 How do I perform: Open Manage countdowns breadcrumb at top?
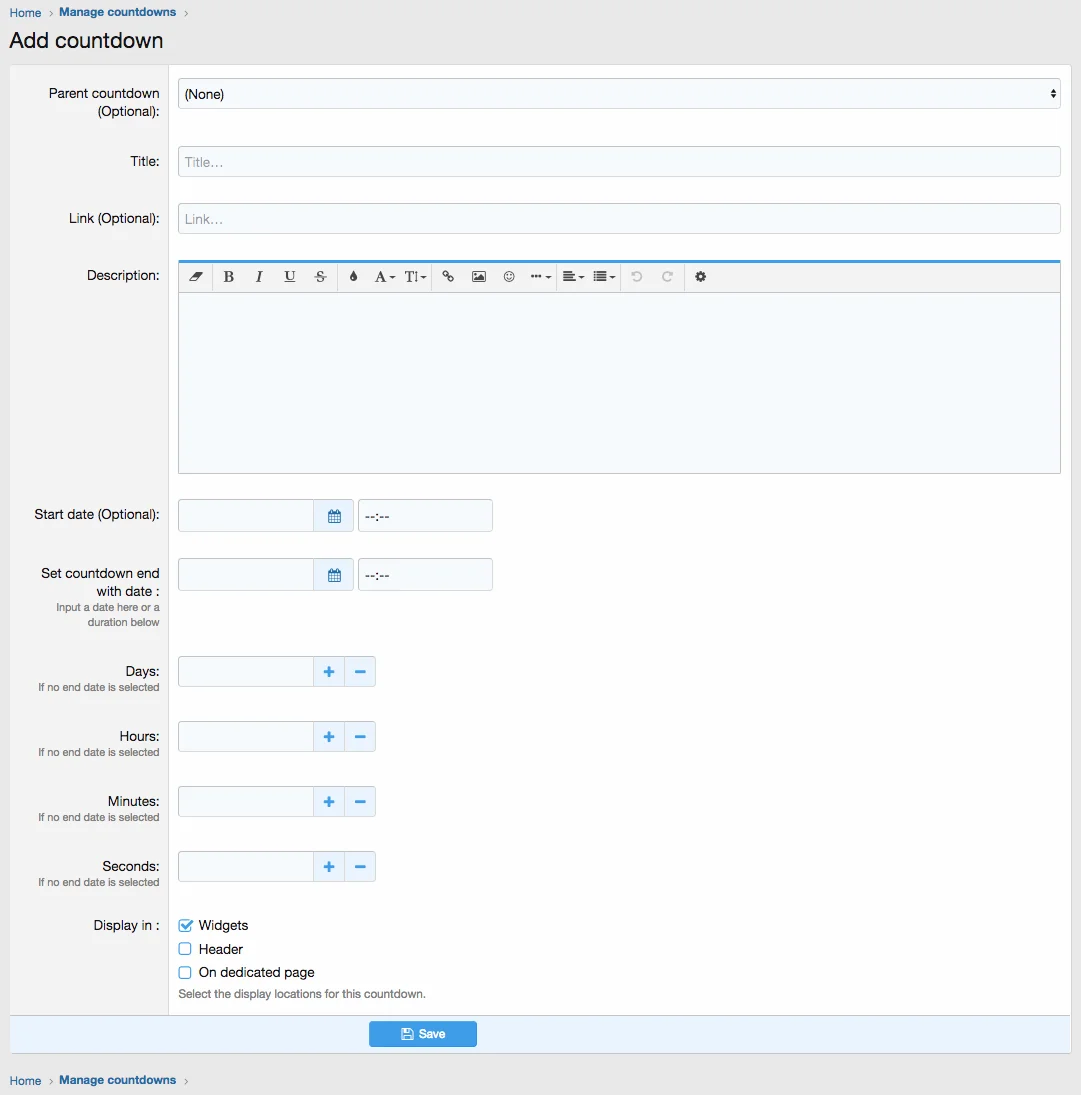pyautogui.click(x=117, y=12)
